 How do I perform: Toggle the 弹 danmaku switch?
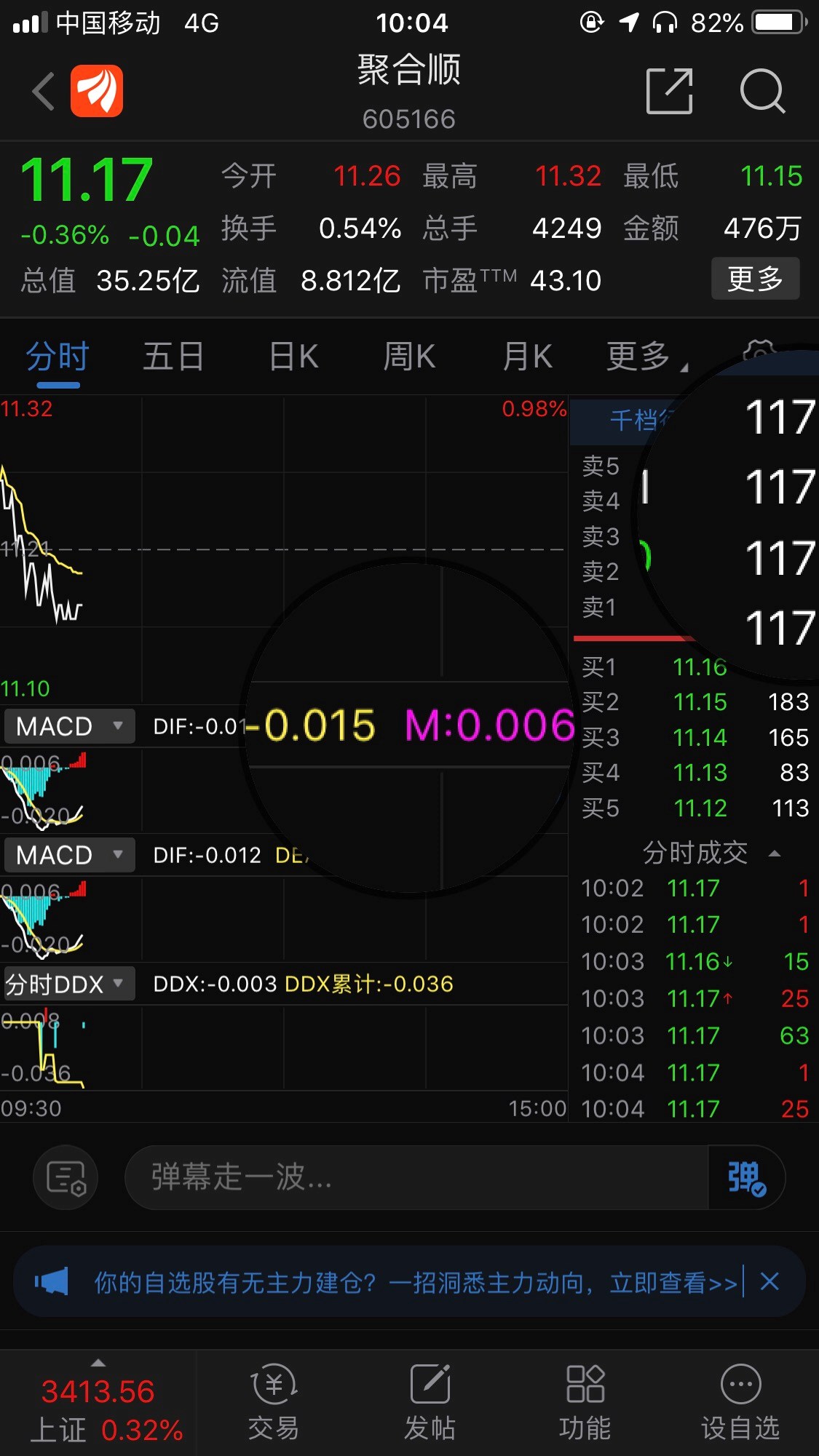(x=745, y=1177)
